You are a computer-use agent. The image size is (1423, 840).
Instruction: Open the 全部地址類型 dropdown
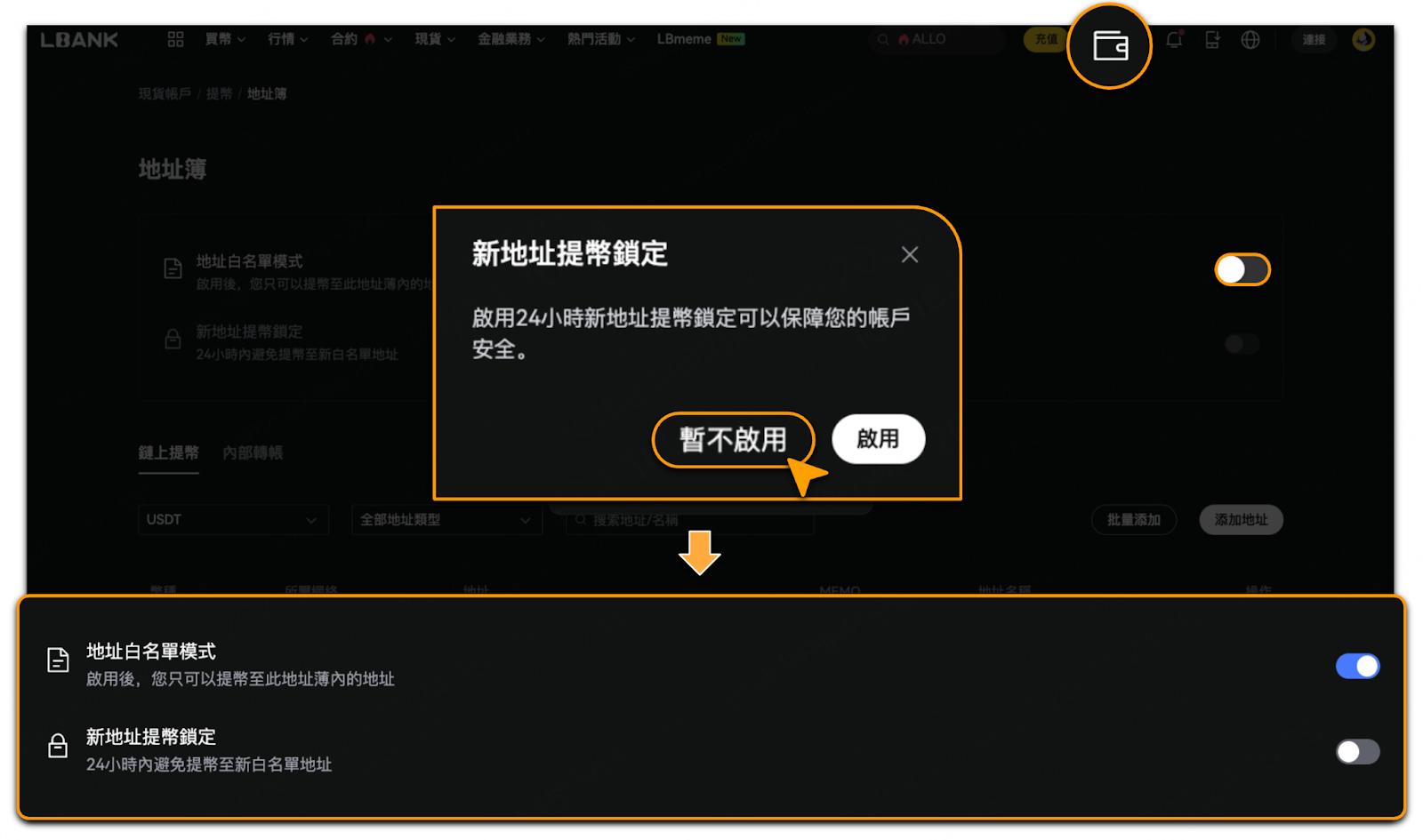(446, 520)
